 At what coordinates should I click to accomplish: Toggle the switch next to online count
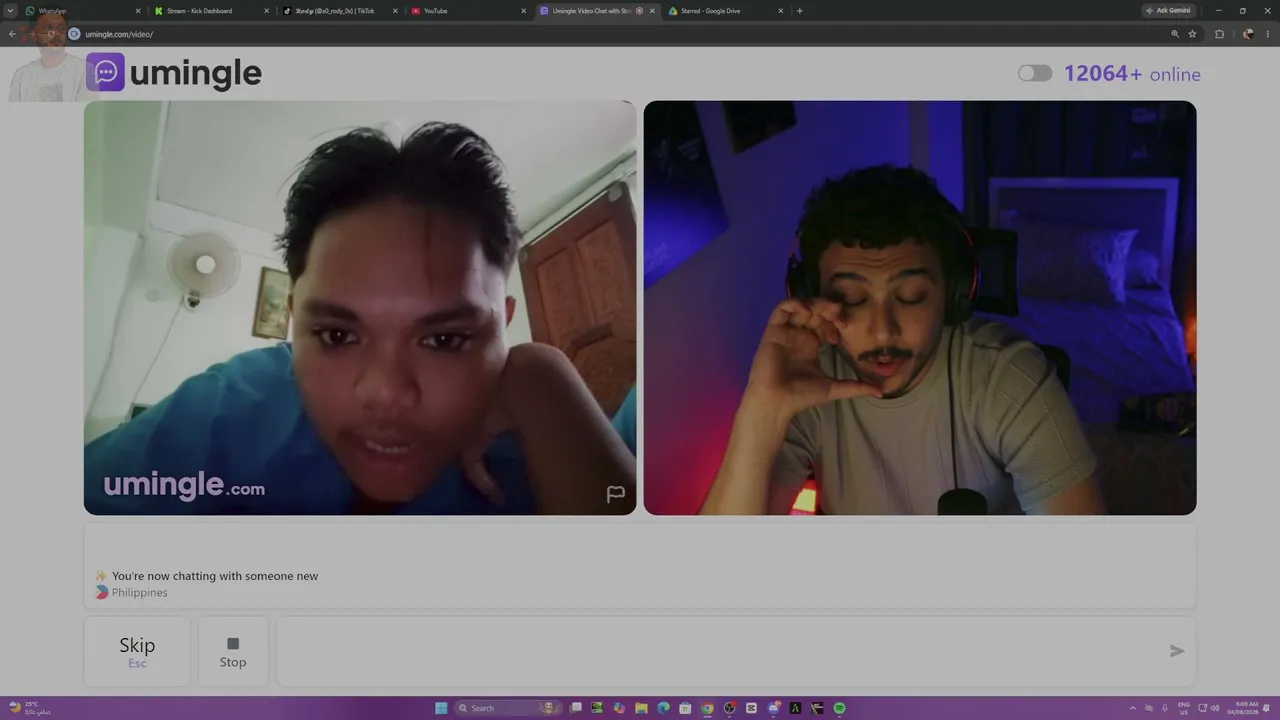coord(1035,73)
